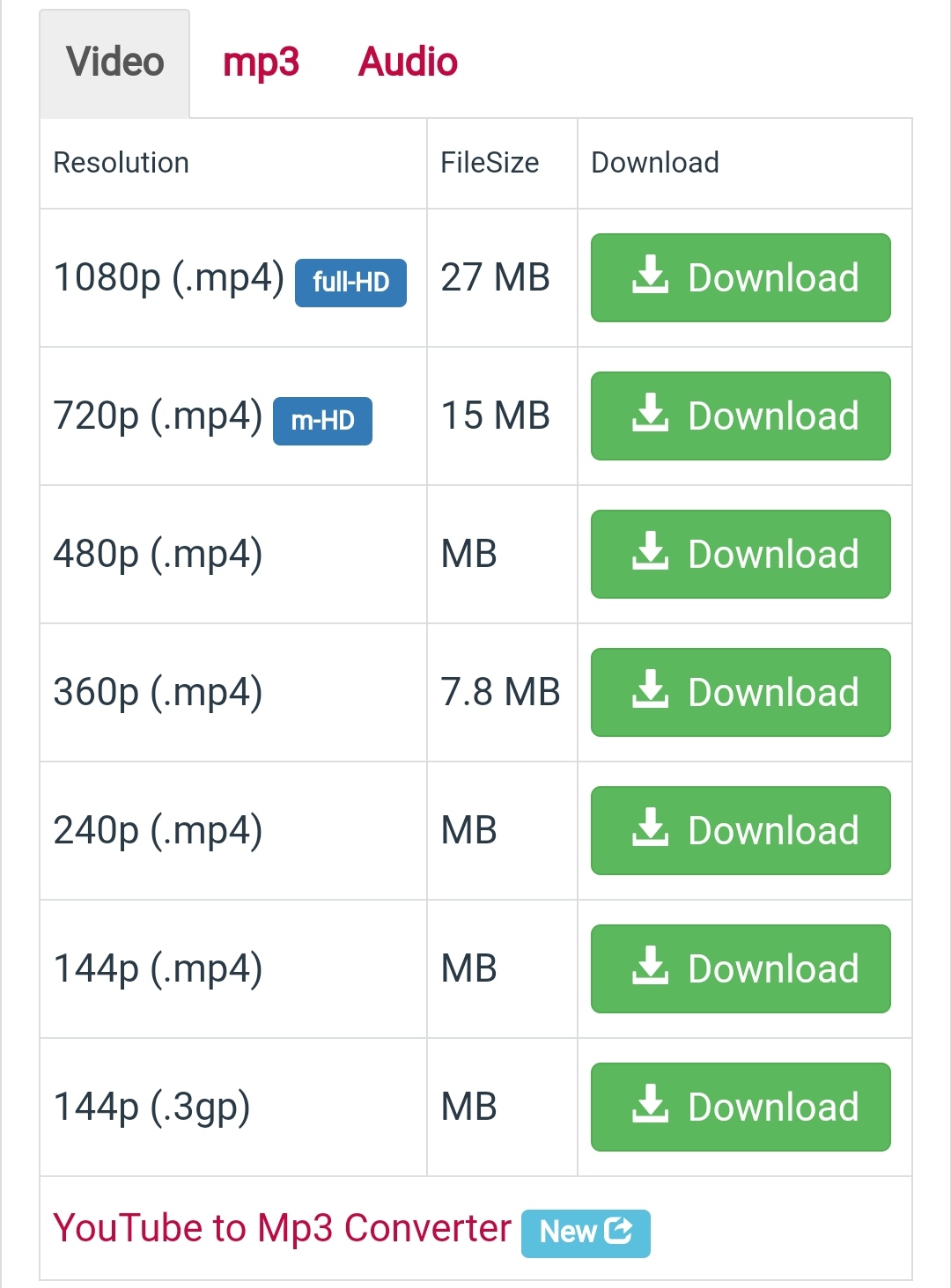Click download arrow icon in 480p row
951x1288 pixels.
(x=650, y=550)
